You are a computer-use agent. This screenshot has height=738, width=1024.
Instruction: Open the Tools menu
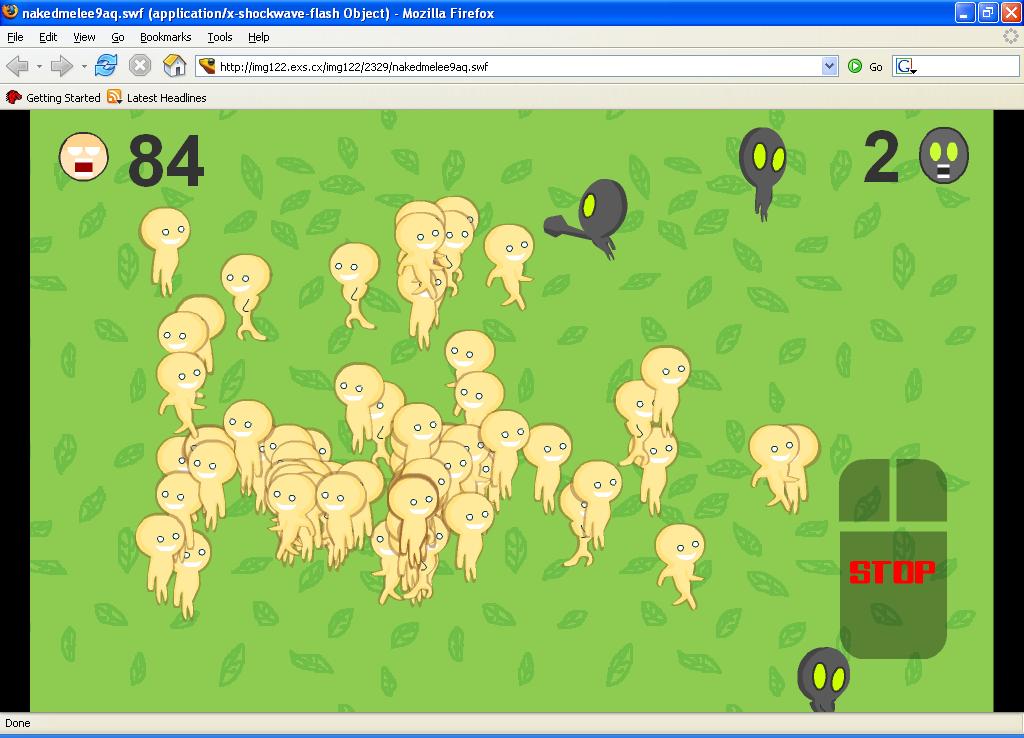click(219, 37)
